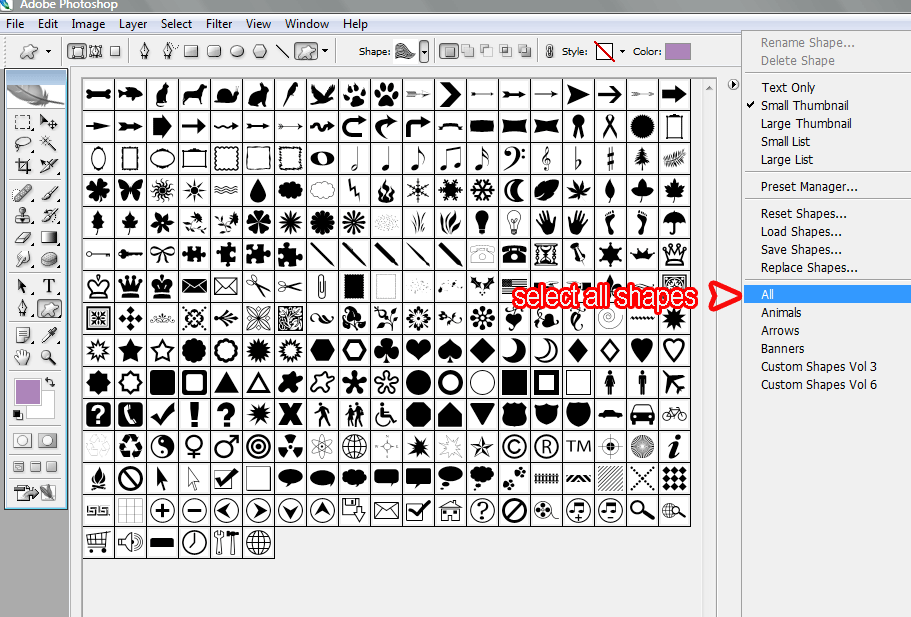The height and width of the screenshot is (617, 911).
Task: Select the Path Selection tool
Action: pos(23,286)
